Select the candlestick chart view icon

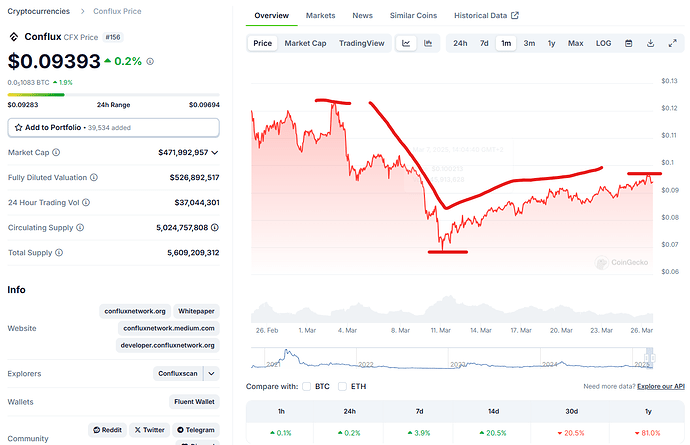pos(428,43)
